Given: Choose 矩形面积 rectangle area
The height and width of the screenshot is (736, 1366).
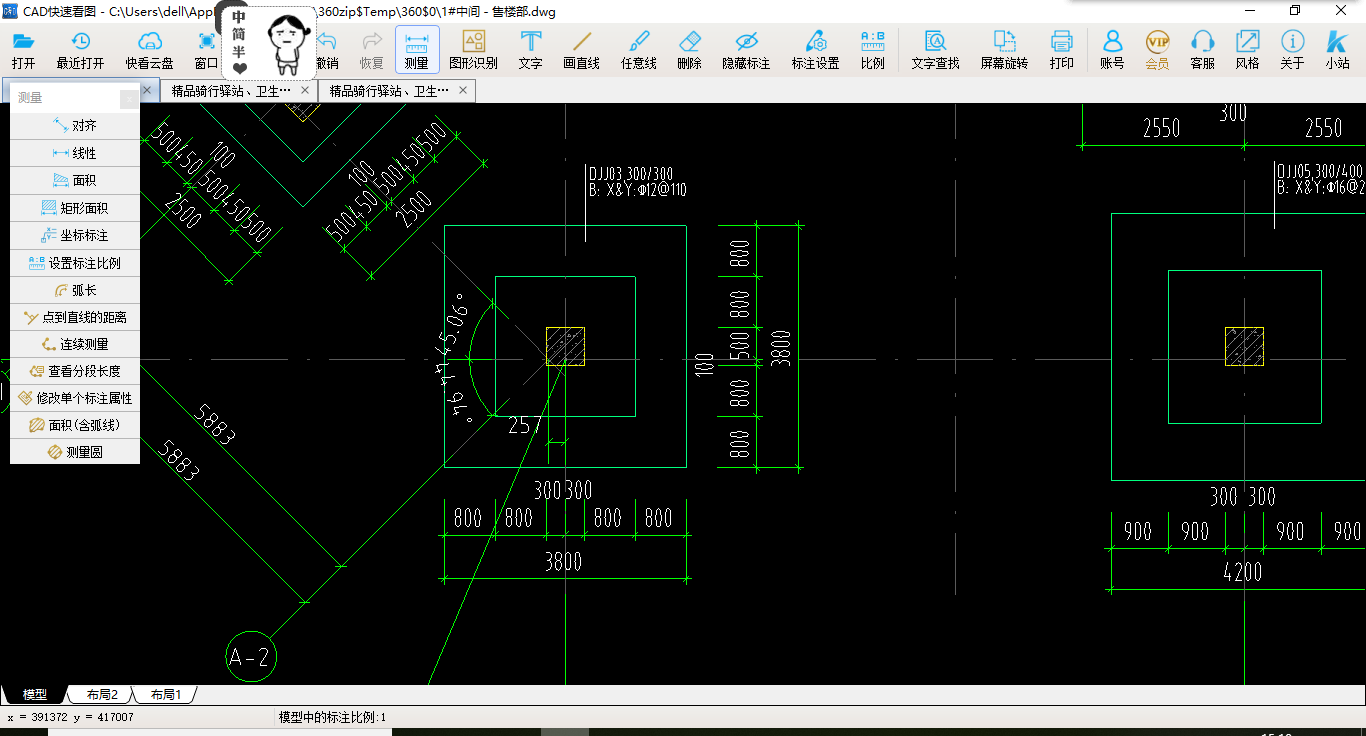Looking at the screenshot, I should click(75, 208).
